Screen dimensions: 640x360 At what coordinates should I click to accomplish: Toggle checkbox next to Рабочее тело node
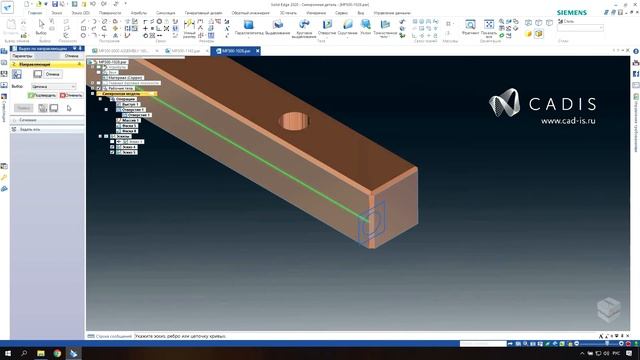coord(98,88)
